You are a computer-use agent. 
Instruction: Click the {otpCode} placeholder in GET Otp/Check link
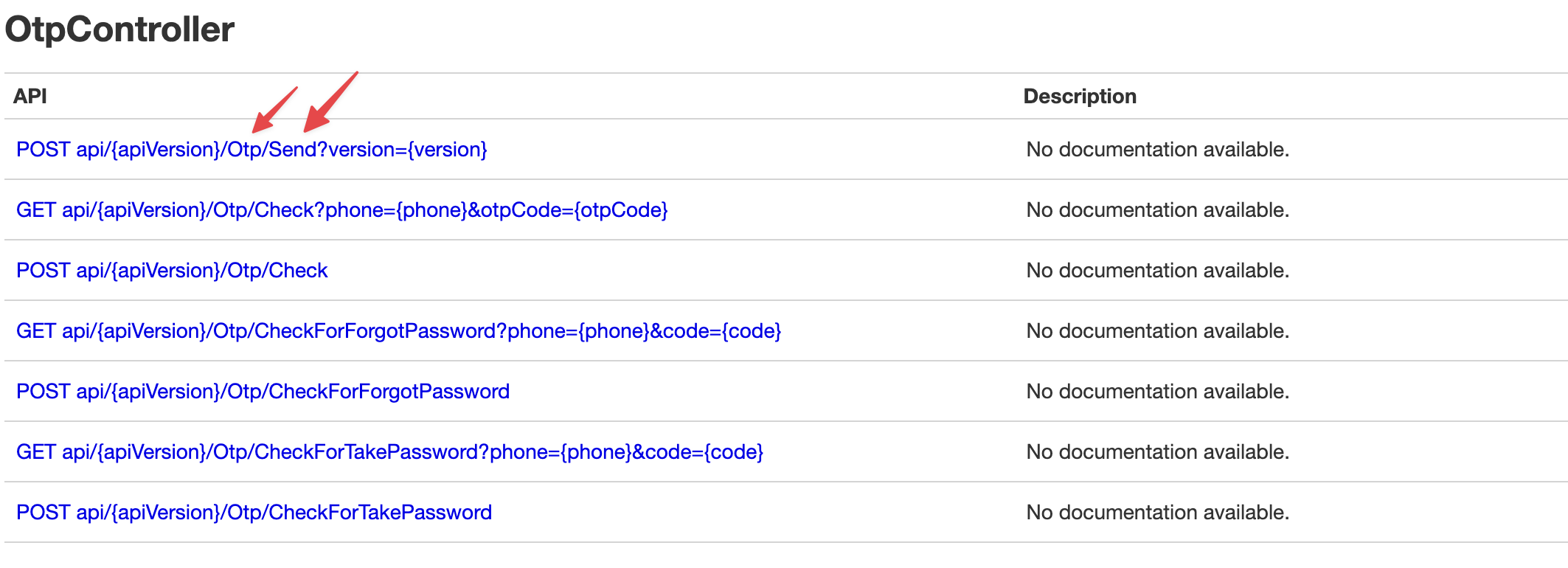tap(621, 210)
